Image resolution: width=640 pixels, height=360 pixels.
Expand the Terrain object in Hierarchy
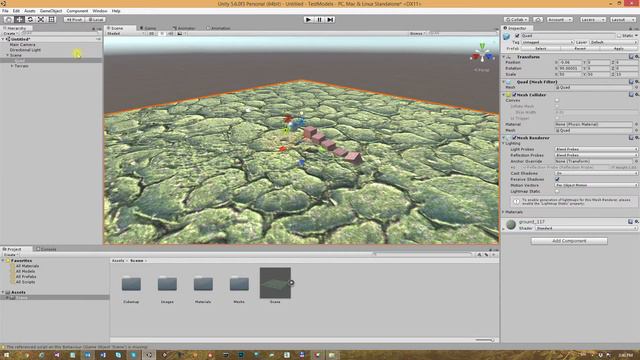(12, 66)
